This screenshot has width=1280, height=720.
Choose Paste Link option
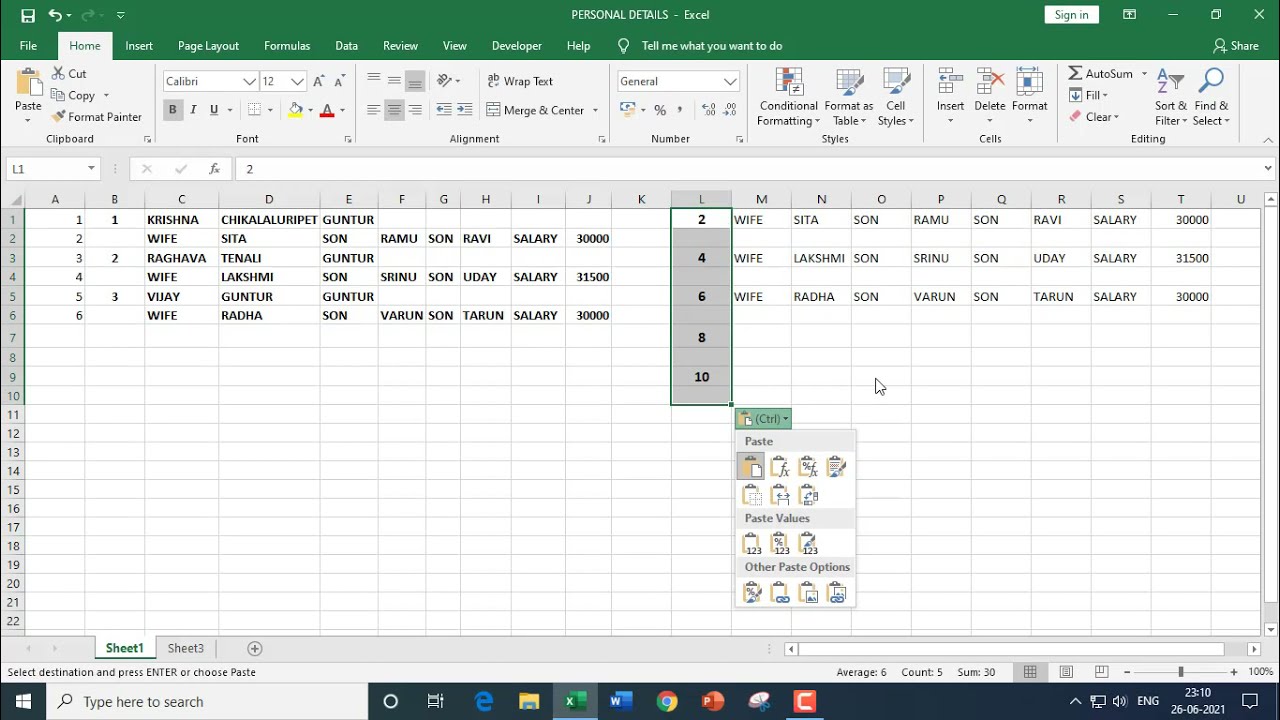click(x=780, y=592)
